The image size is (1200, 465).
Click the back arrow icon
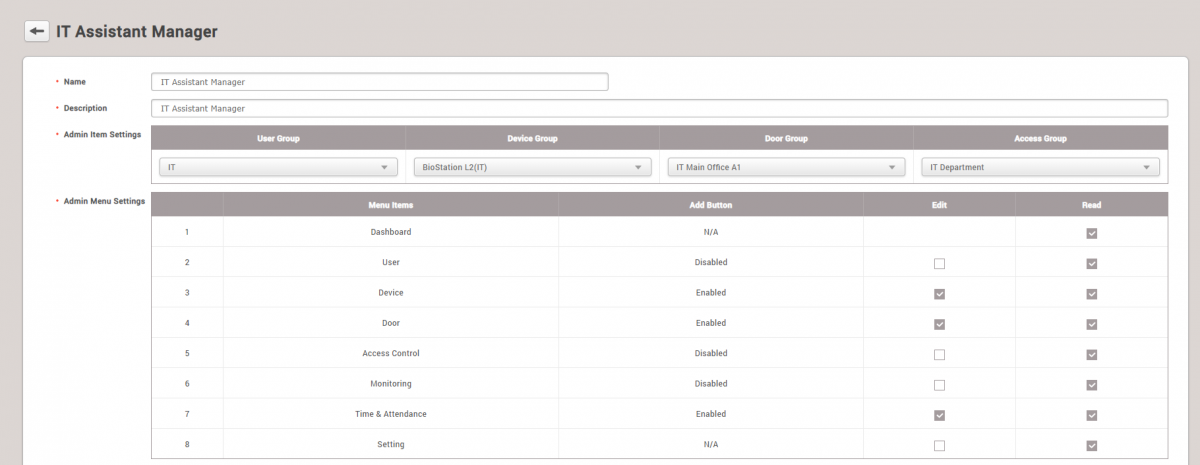click(x=37, y=31)
